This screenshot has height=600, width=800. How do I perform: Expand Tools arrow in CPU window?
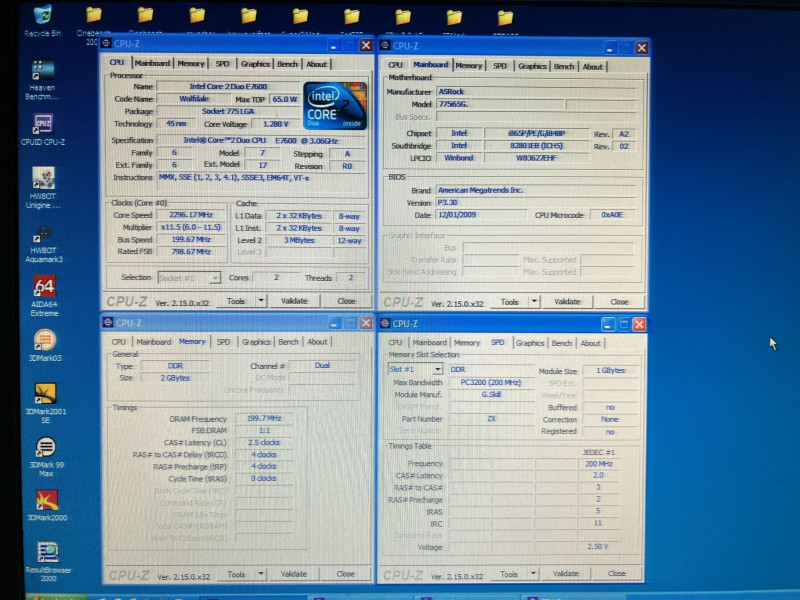coord(261,301)
